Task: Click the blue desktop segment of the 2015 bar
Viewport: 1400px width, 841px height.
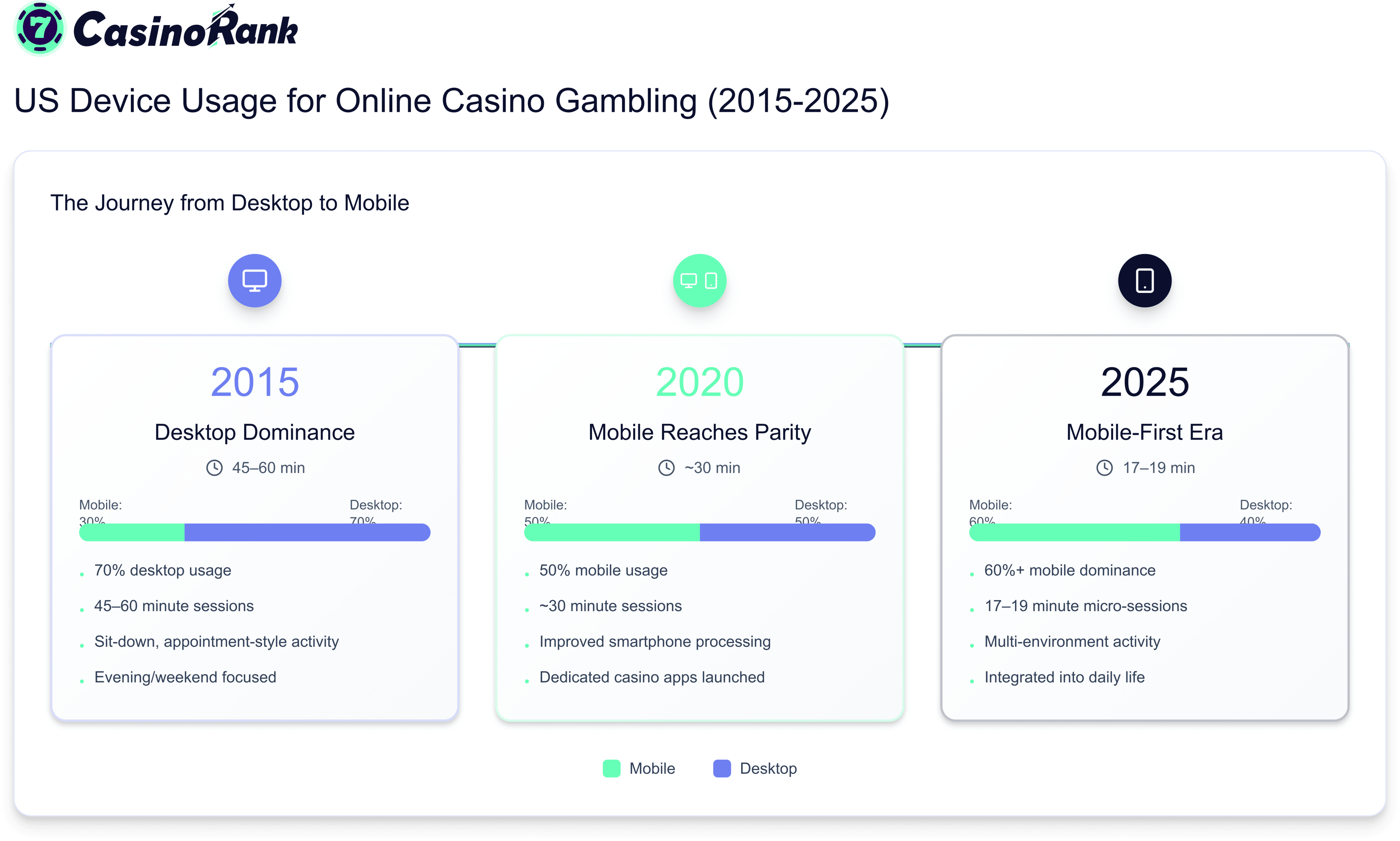Action: pos(307,532)
